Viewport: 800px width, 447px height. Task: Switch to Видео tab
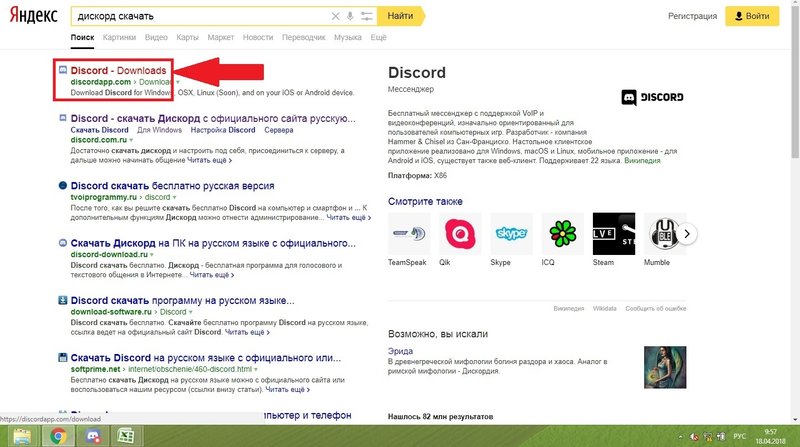156,37
